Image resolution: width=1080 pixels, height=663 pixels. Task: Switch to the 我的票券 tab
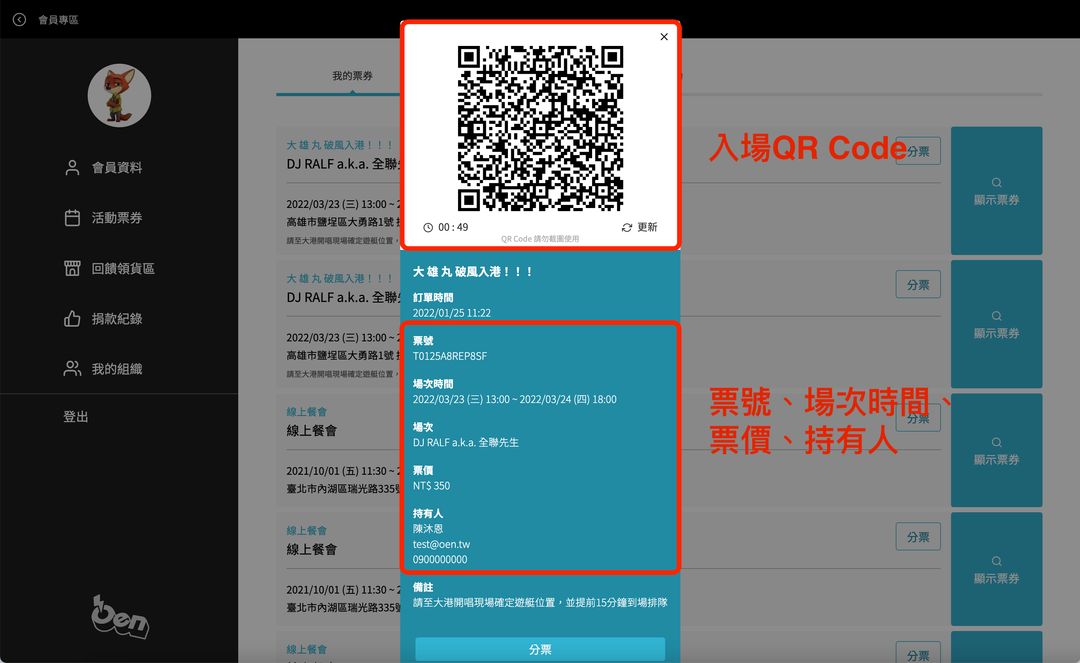tap(352, 76)
